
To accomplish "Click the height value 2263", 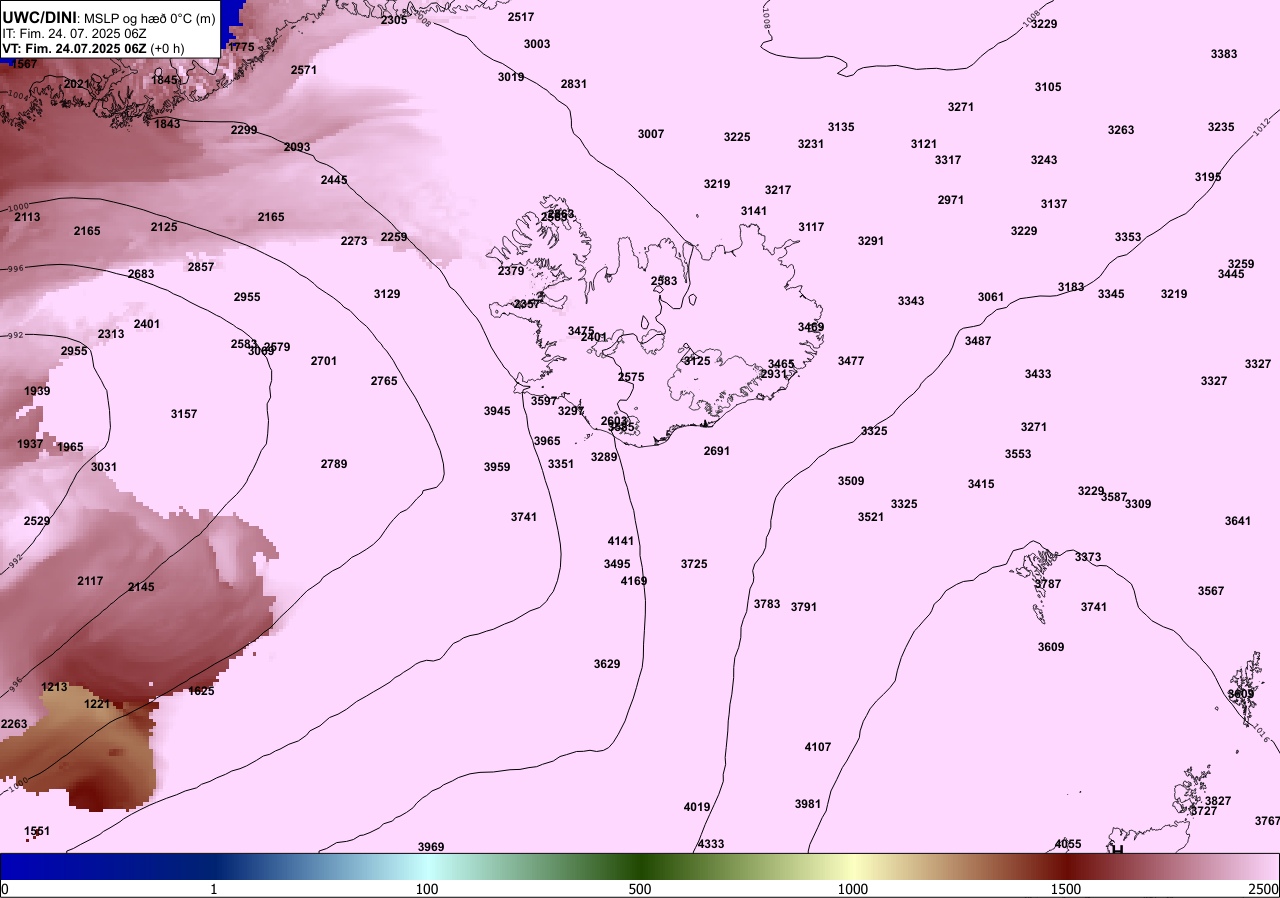I will point(14,724).
